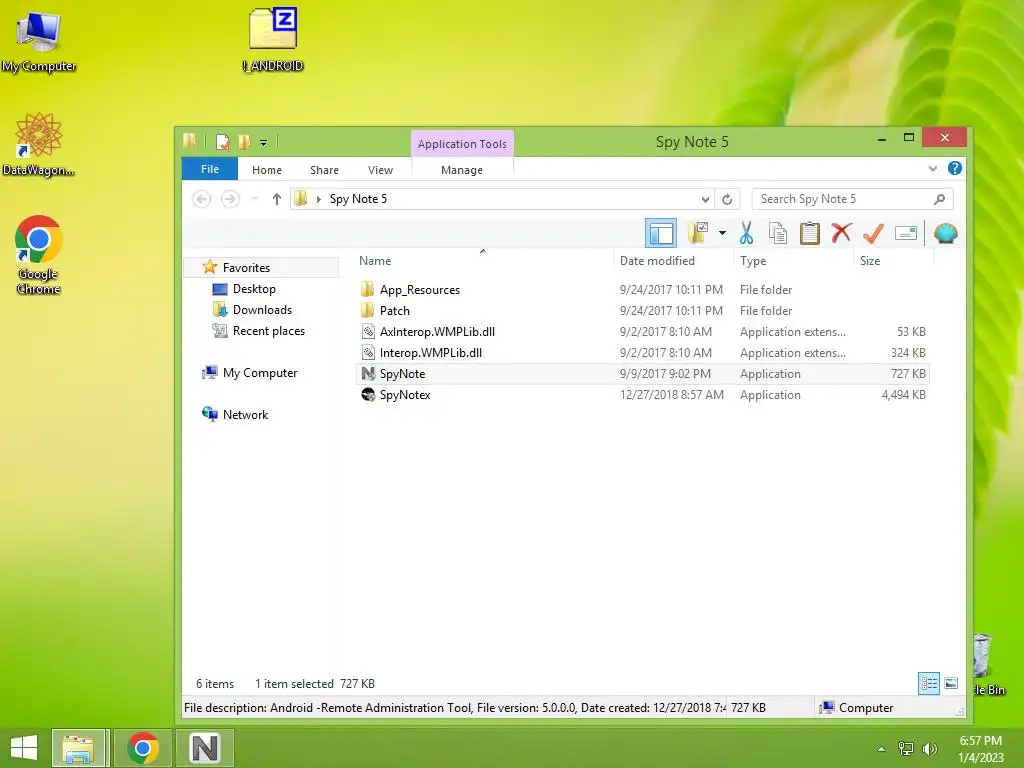Click the Rename toolbar icon

coord(906,232)
